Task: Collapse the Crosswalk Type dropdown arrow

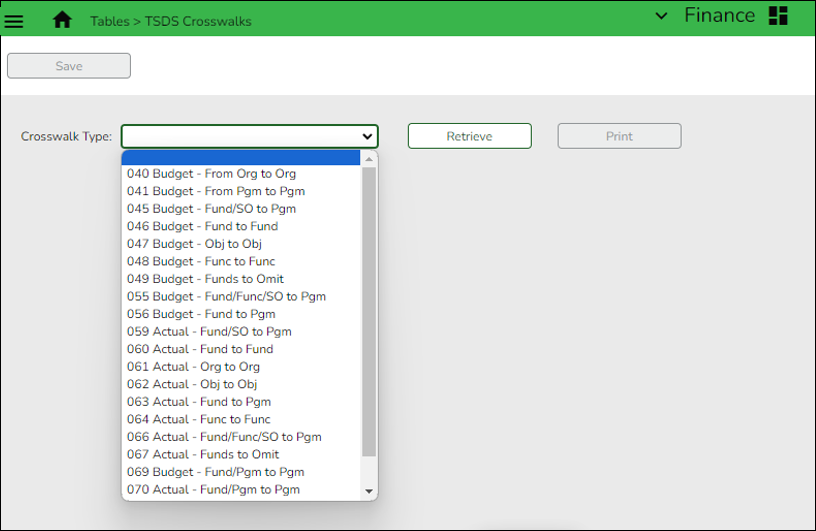Action: (367, 137)
